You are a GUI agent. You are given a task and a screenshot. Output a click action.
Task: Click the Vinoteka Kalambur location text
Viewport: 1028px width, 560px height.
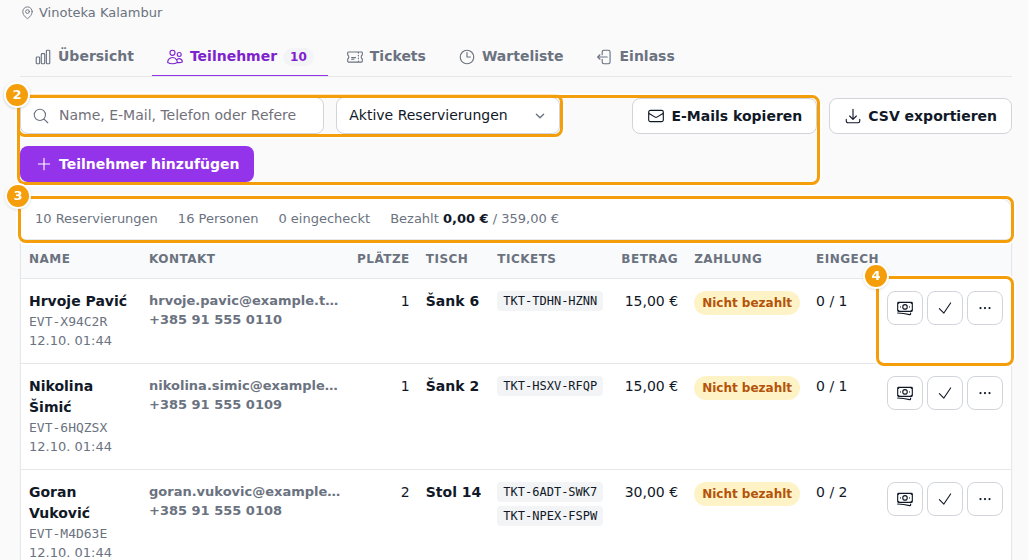click(x=100, y=13)
